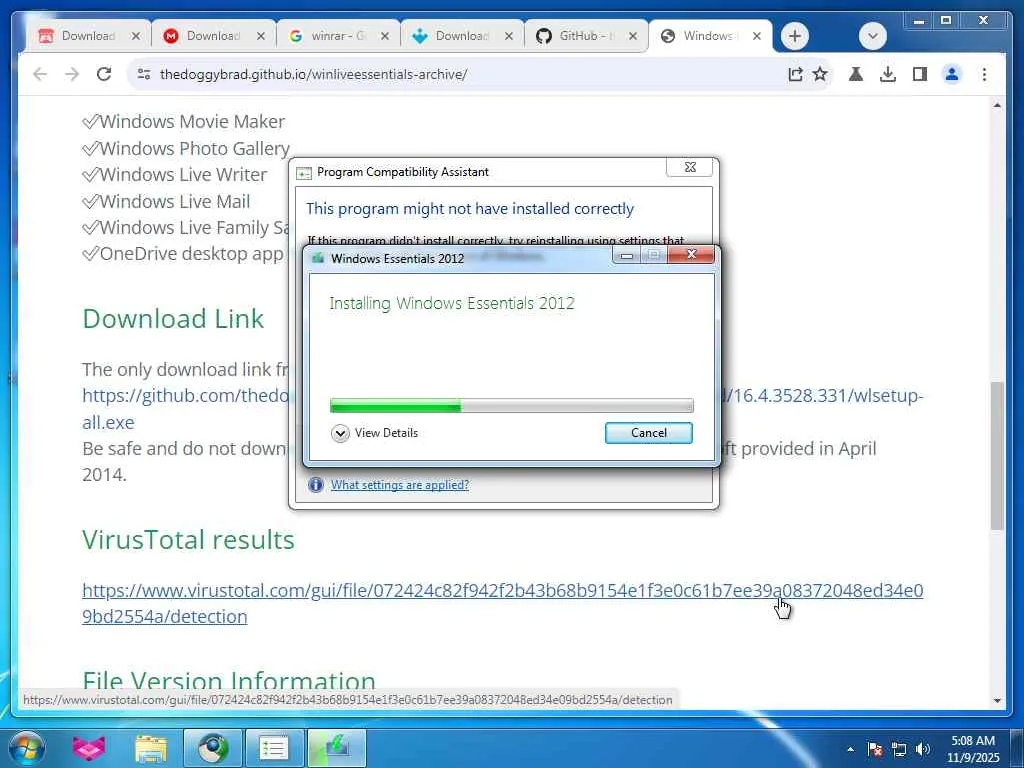Open Windows Explorer from the taskbar
Image resolution: width=1024 pixels, height=768 pixels.
coord(151,748)
